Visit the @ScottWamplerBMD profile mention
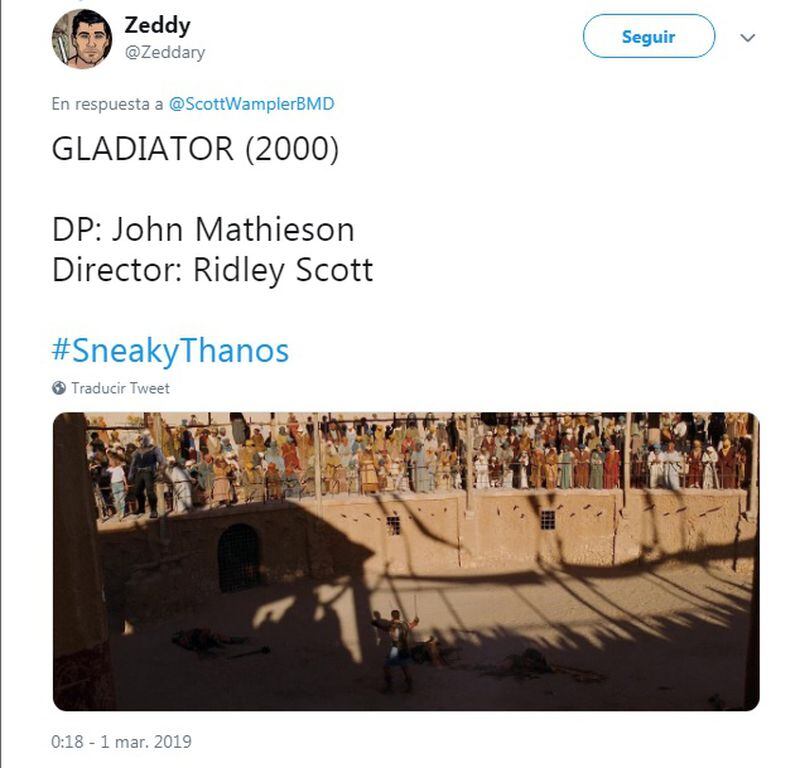Viewport: 800px width, 768px height. point(252,104)
